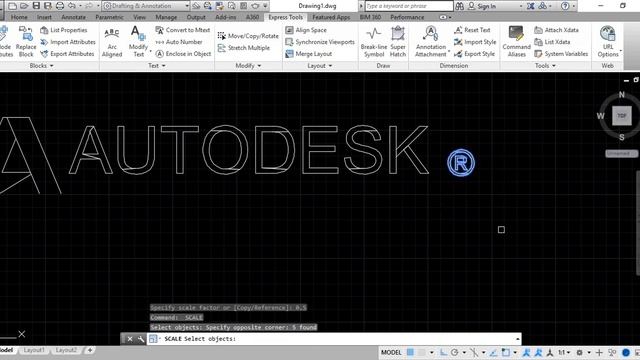Viewport: 640px width, 360px height.
Task: Add a new layout with plus button
Action: pos(90,350)
